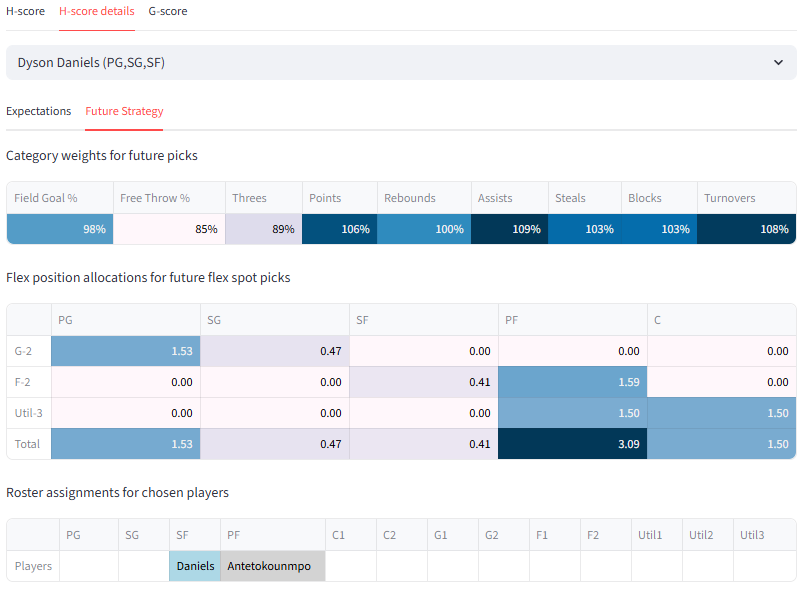
Task: Switch to the H-score tab
Action: pyautogui.click(x=25, y=11)
